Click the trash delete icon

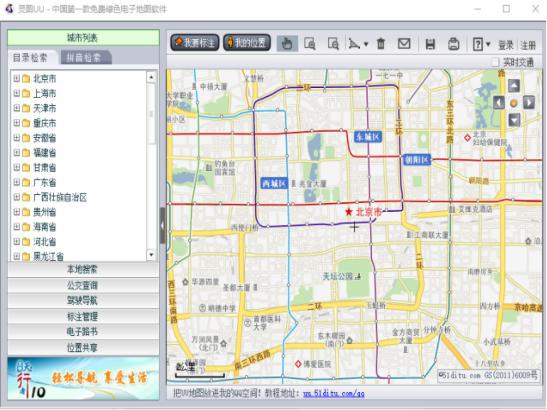381,44
